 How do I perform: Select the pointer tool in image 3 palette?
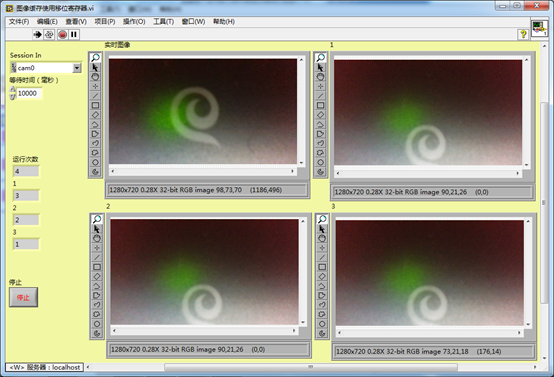click(x=322, y=229)
